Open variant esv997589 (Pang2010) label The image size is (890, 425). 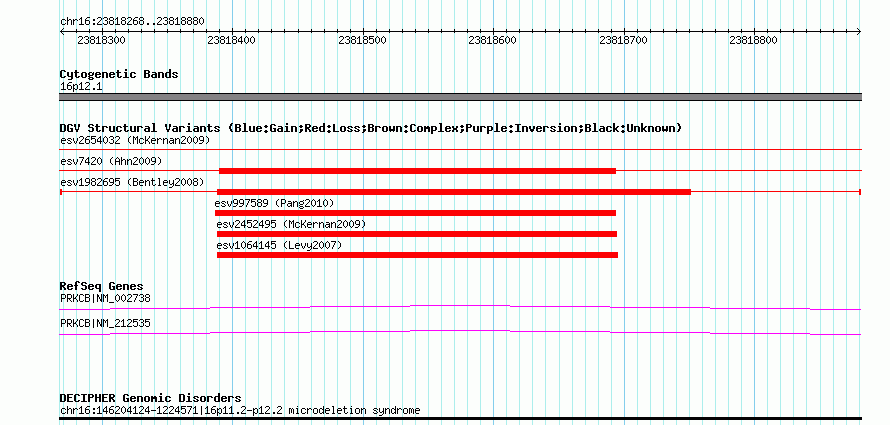point(275,203)
